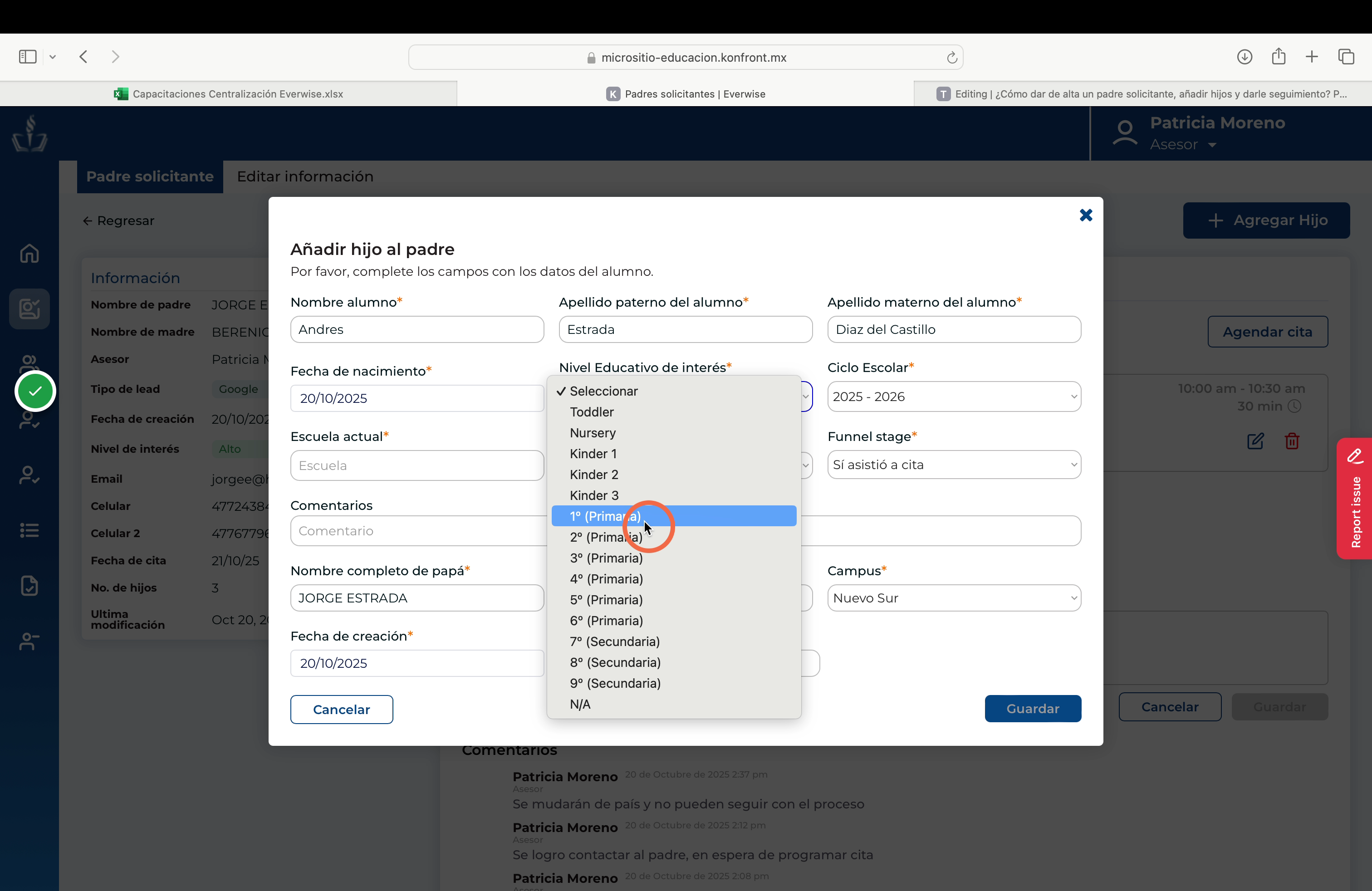1372x891 pixels.
Task: Select 5° (Primaria) option
Action: click(674, 600)
